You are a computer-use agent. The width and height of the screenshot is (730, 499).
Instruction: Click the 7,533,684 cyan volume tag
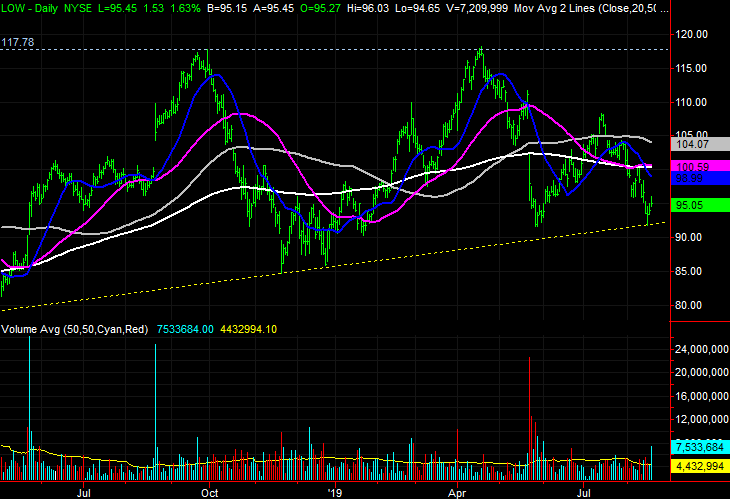[700, 447]
